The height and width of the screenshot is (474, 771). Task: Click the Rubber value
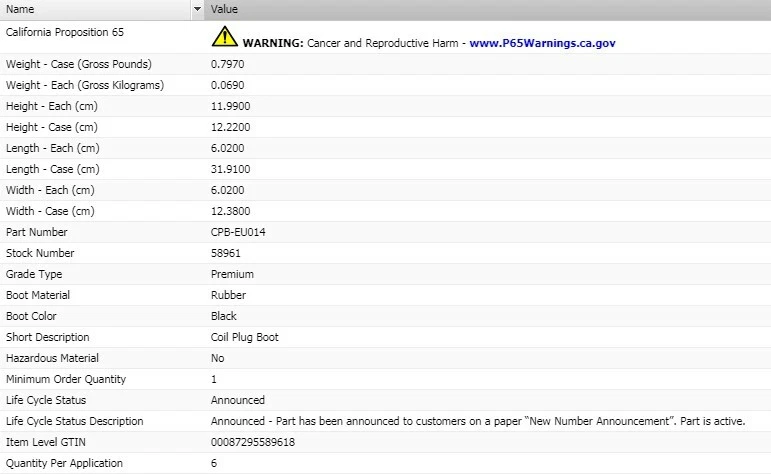click(x=228, y=296)
